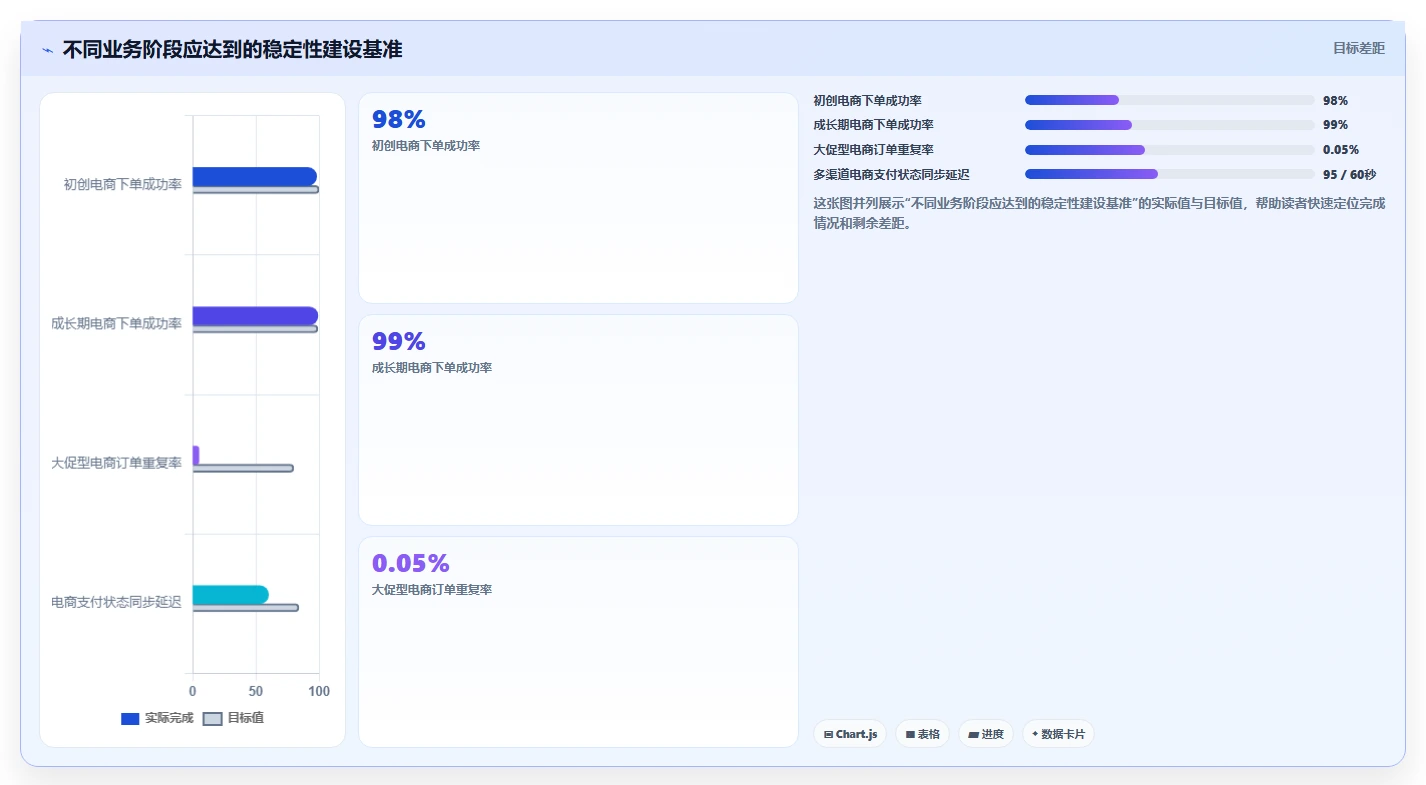The image size is (1426, 785).
Task: Click the pulse icon beside the header title
Action: coord(47,50)
